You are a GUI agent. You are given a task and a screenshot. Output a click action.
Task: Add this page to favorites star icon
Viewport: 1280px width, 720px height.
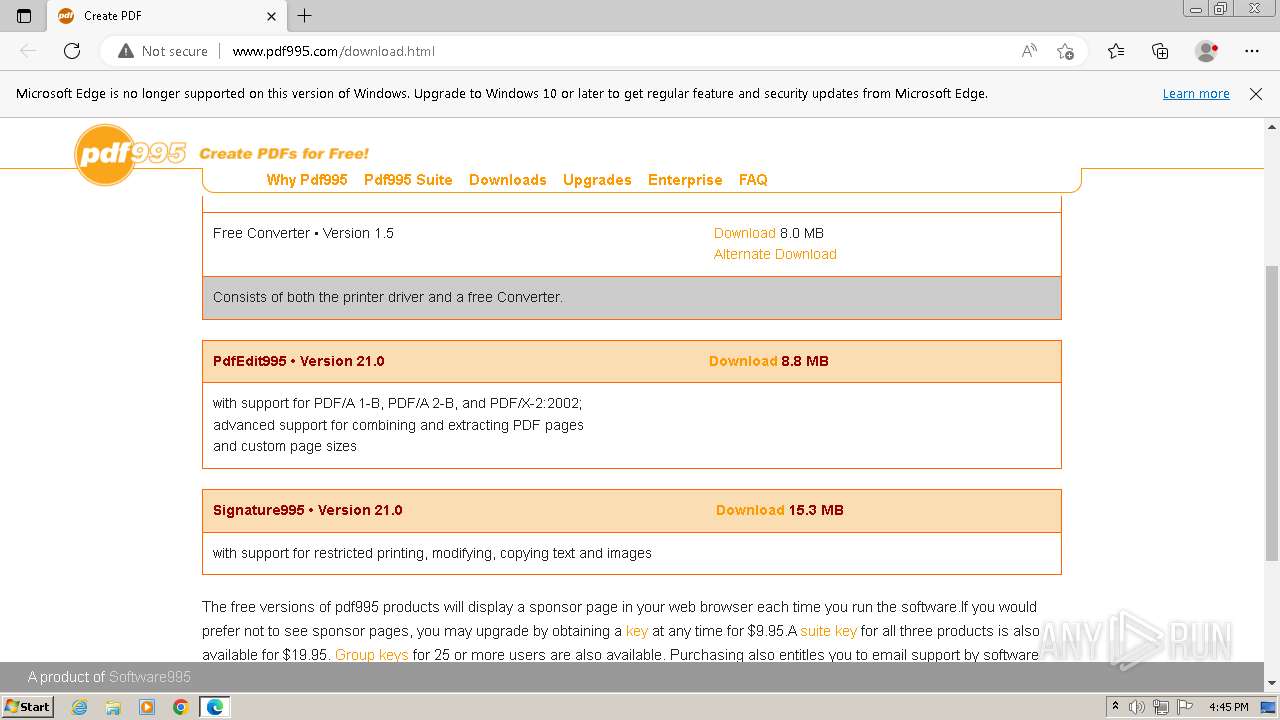(1065, 51)
